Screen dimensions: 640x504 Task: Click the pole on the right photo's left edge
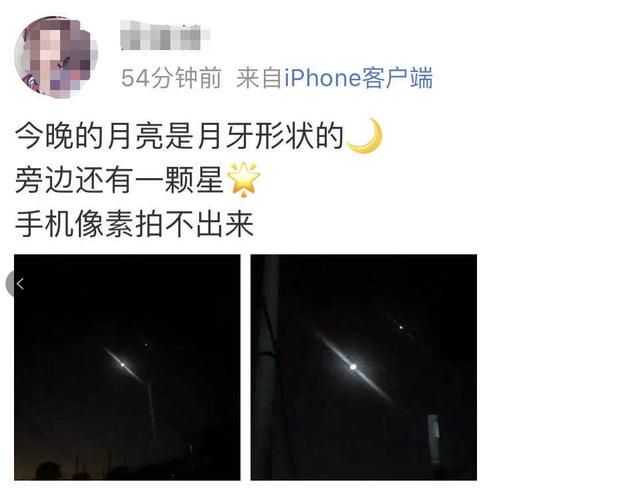(x=270, y=367)
